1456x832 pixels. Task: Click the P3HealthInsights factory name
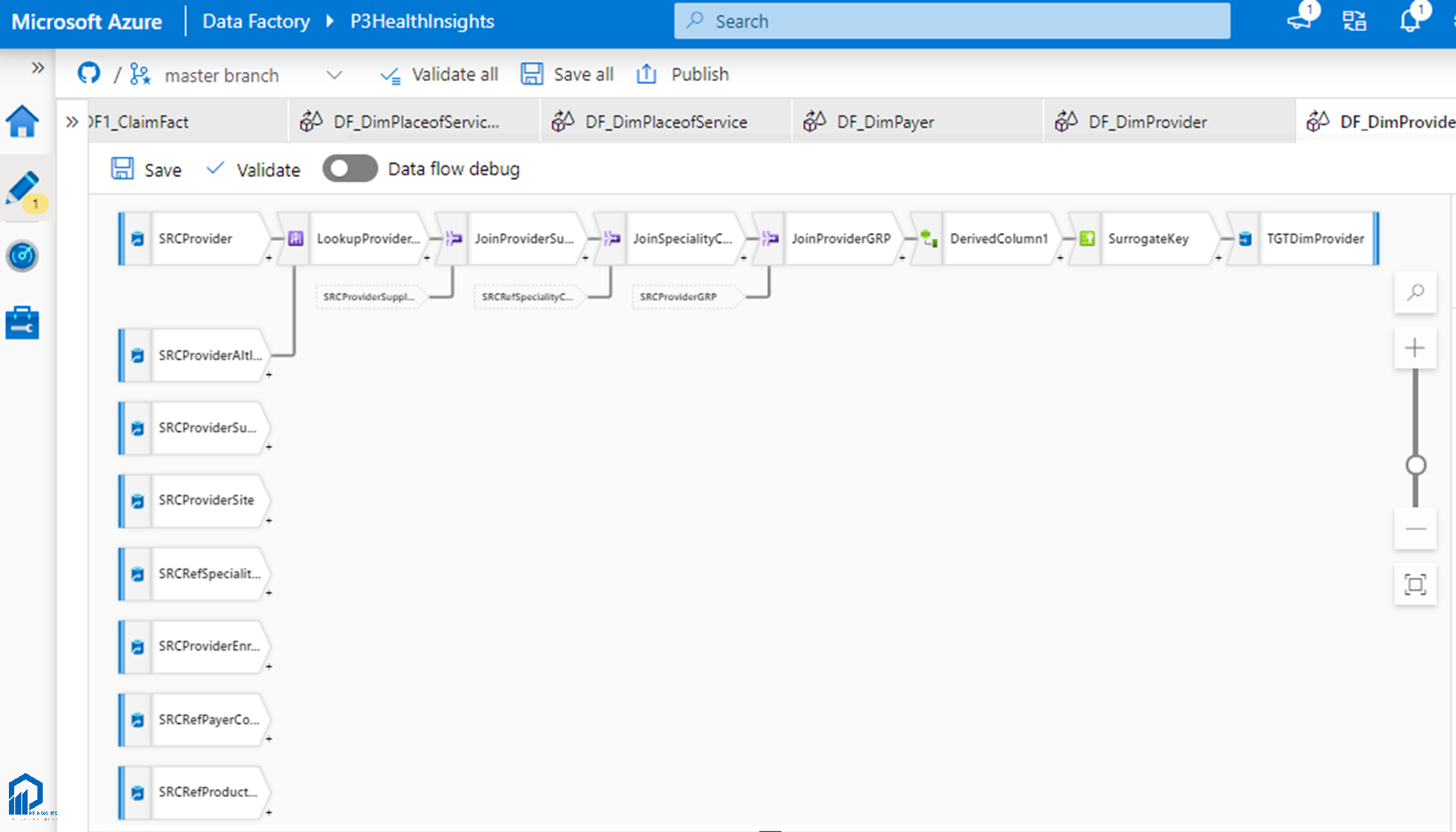click(x=422, y=21)
